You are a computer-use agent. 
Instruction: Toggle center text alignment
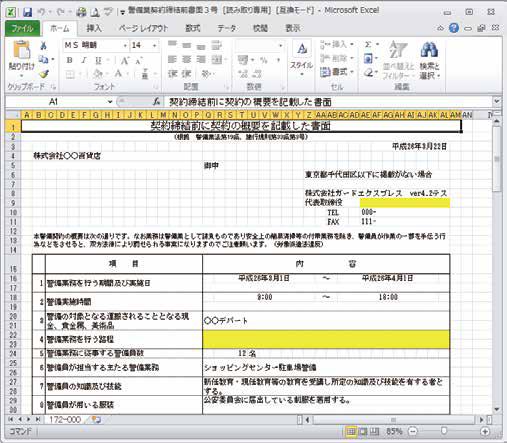click(186, 60)
